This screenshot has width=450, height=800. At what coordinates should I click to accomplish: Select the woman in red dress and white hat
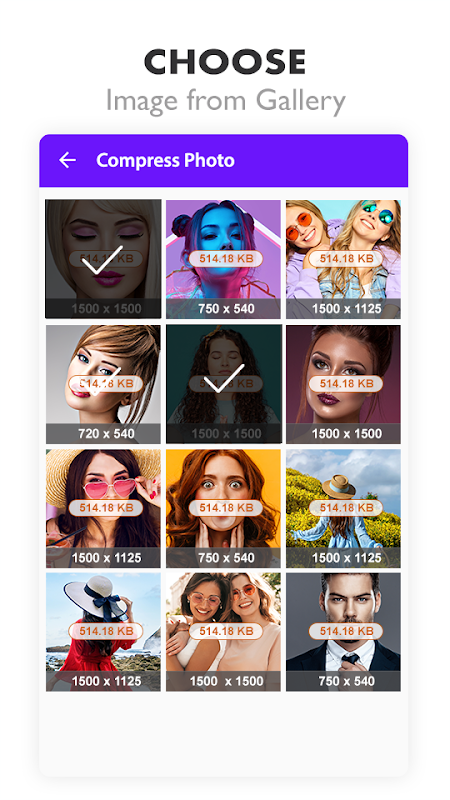point(103,632)
